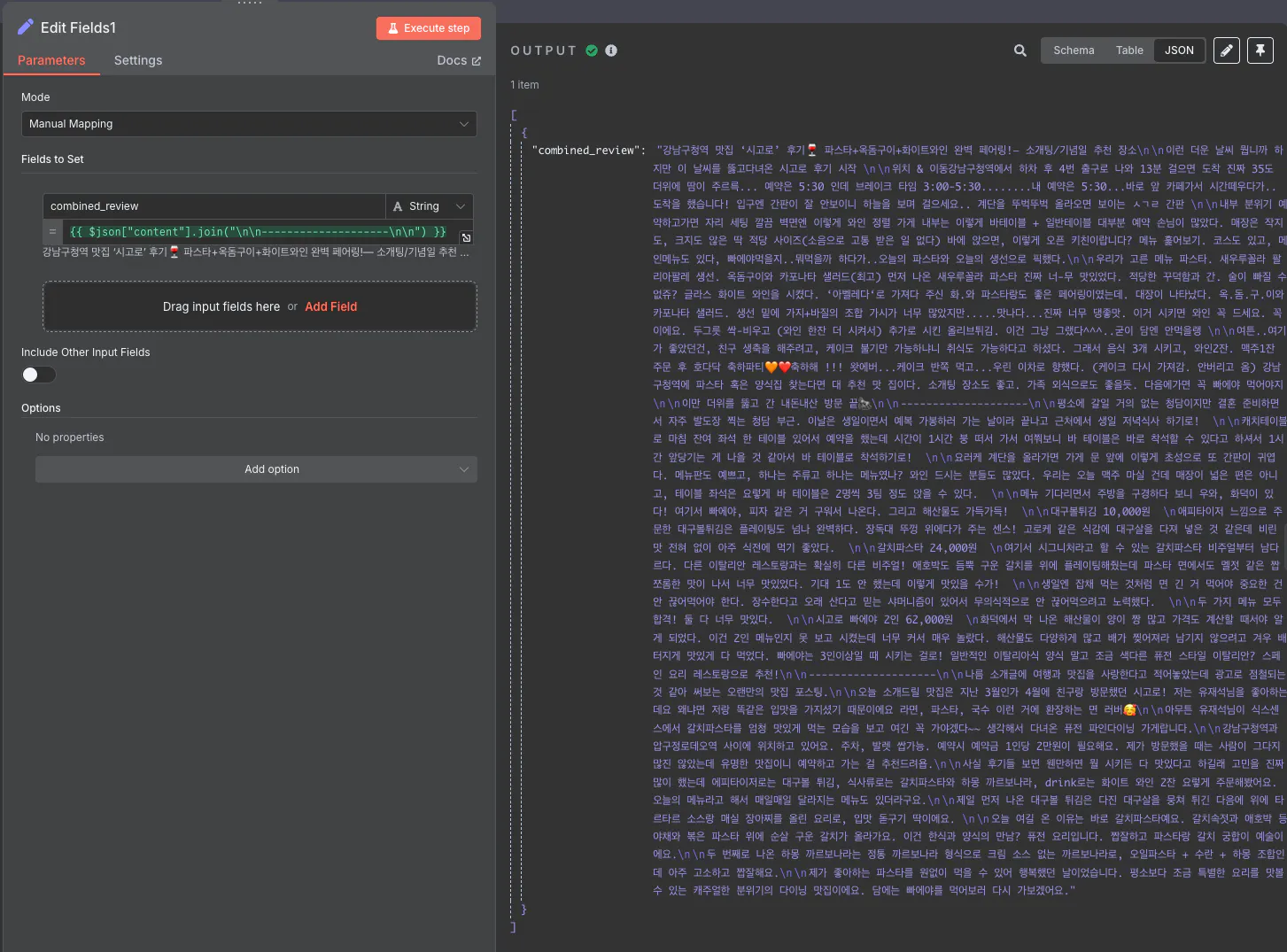Click the Add Field link
The height and width of the screenshot is (952, 1287).
point(331,306)
